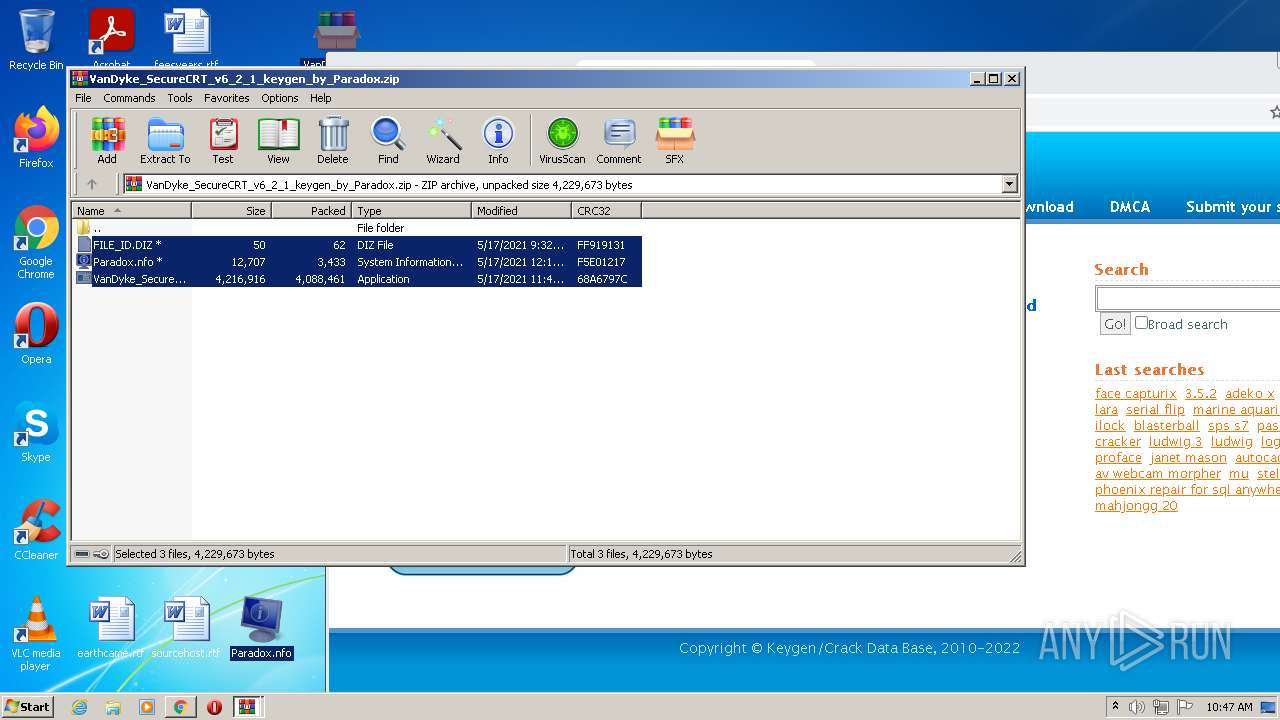1280x720 pixels.
Task: Open the Help menu
Action: point(320,98)
